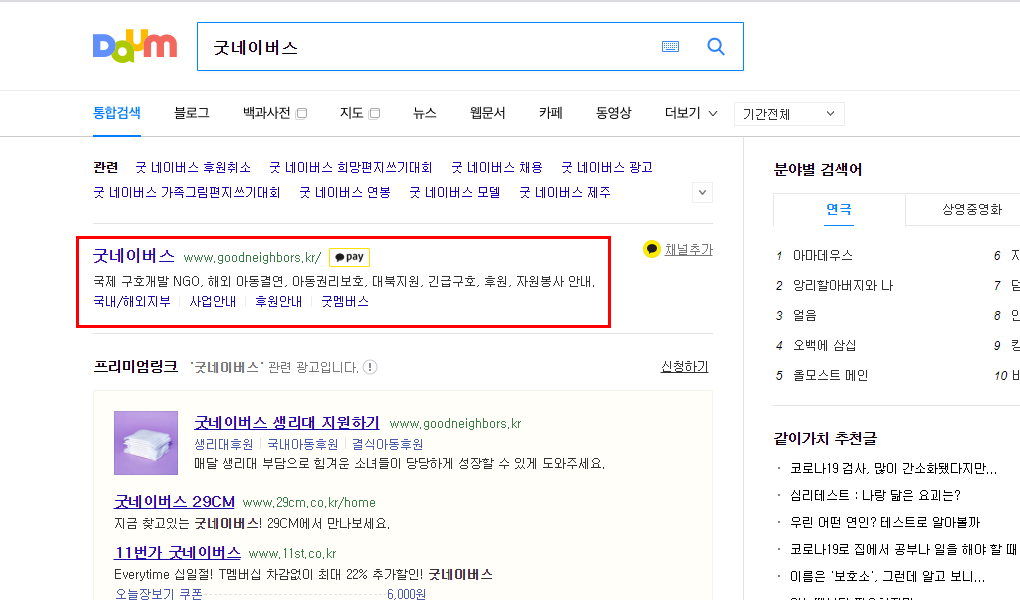This screenshot has height=600, width=1020.
Task: Open the 11번가 굿네이버스 ad link
Action: point(178,553)
